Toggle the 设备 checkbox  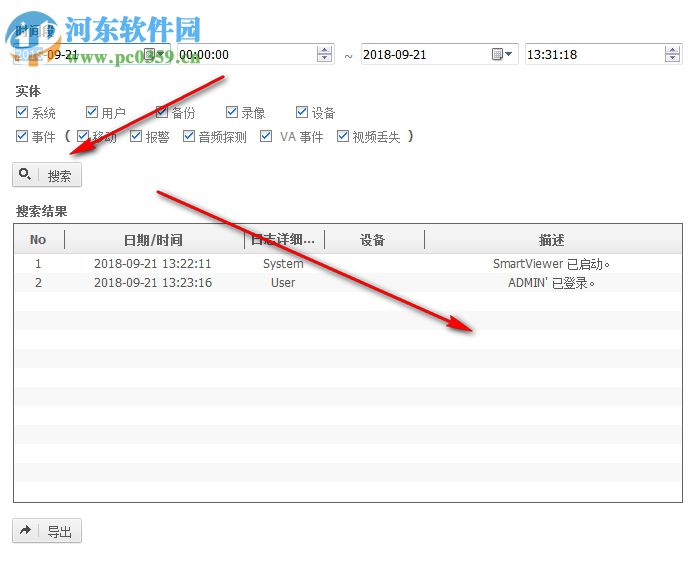tap(302, 112)
